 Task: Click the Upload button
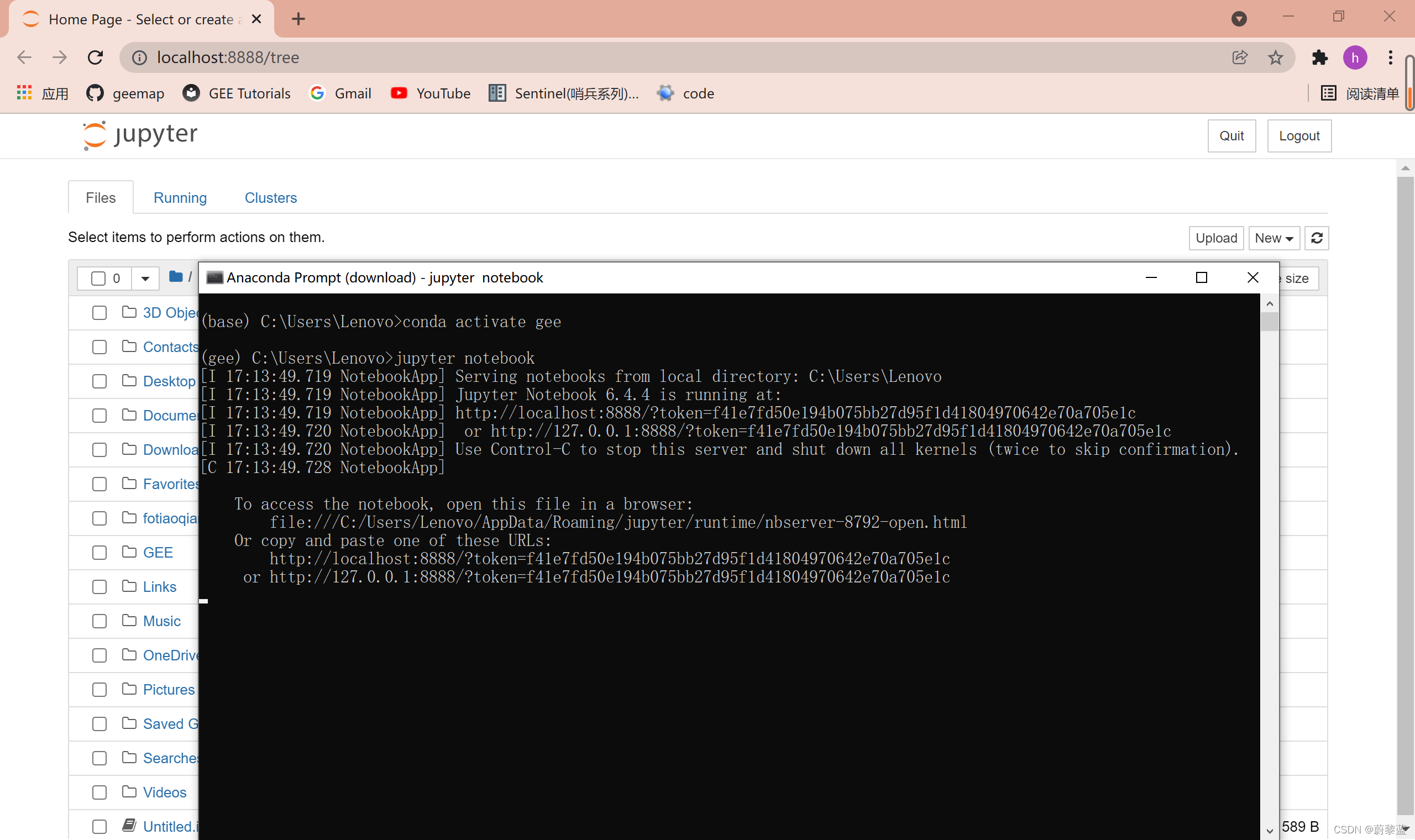1215,238
